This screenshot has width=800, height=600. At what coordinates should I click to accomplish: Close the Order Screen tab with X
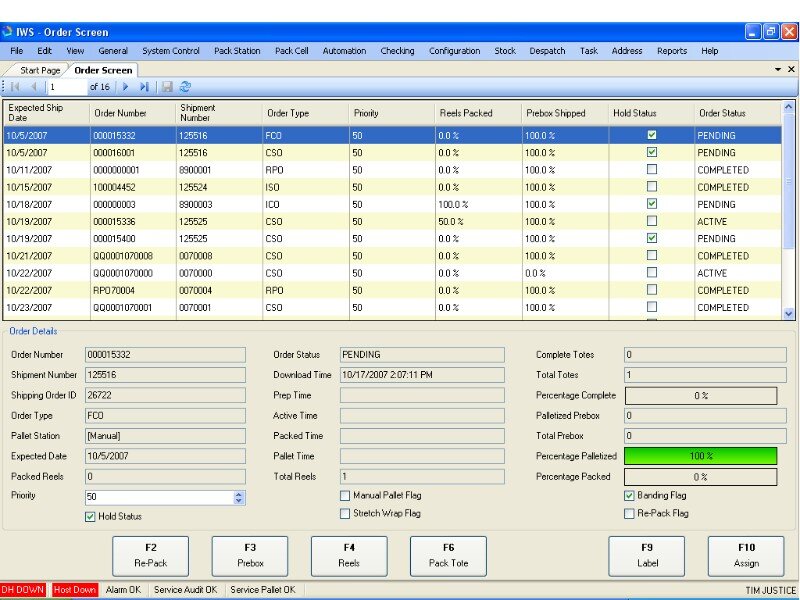tap(792, 69)
